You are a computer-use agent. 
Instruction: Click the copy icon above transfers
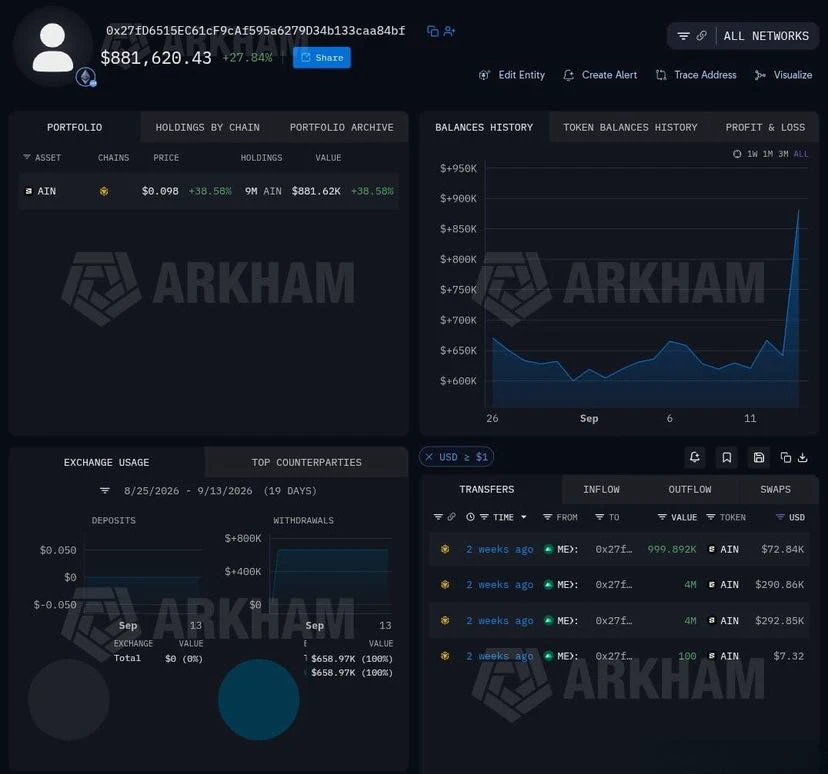(786, 457)
